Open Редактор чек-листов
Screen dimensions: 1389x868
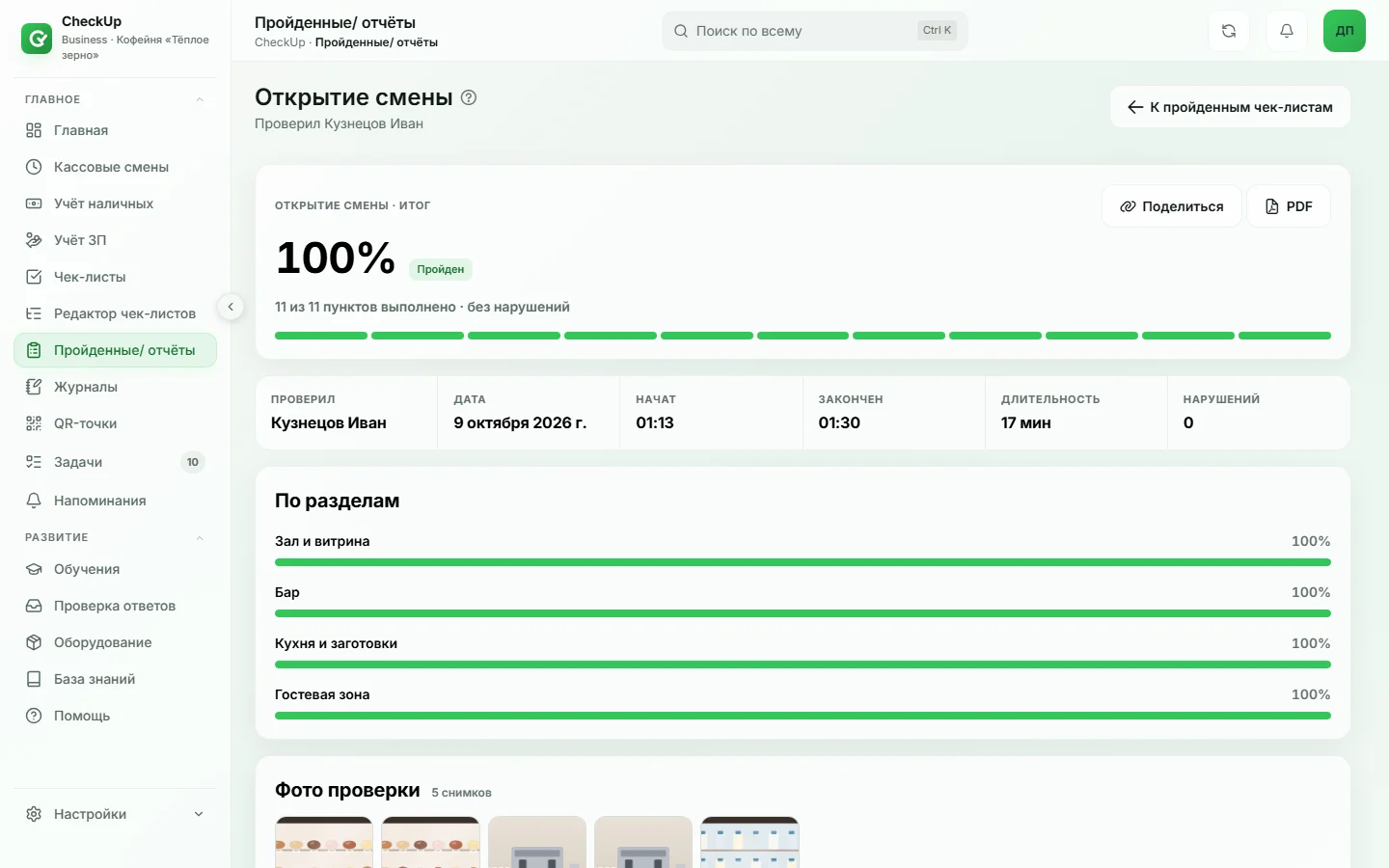(115, 313)
